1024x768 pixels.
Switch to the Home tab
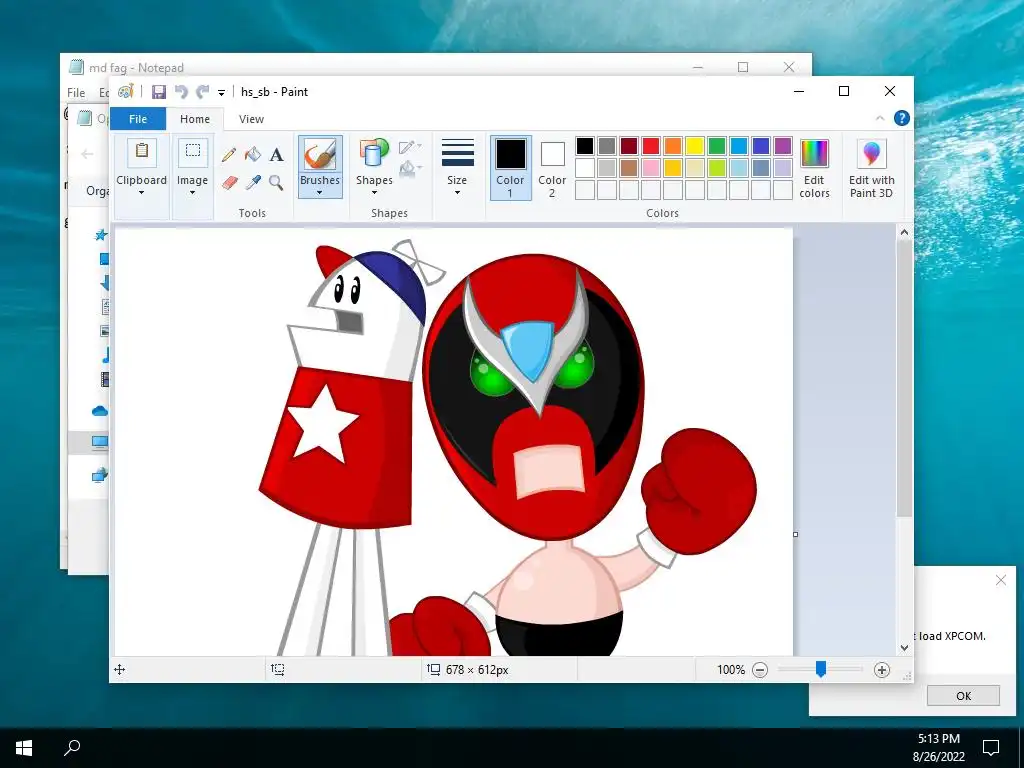pos(195,119)
